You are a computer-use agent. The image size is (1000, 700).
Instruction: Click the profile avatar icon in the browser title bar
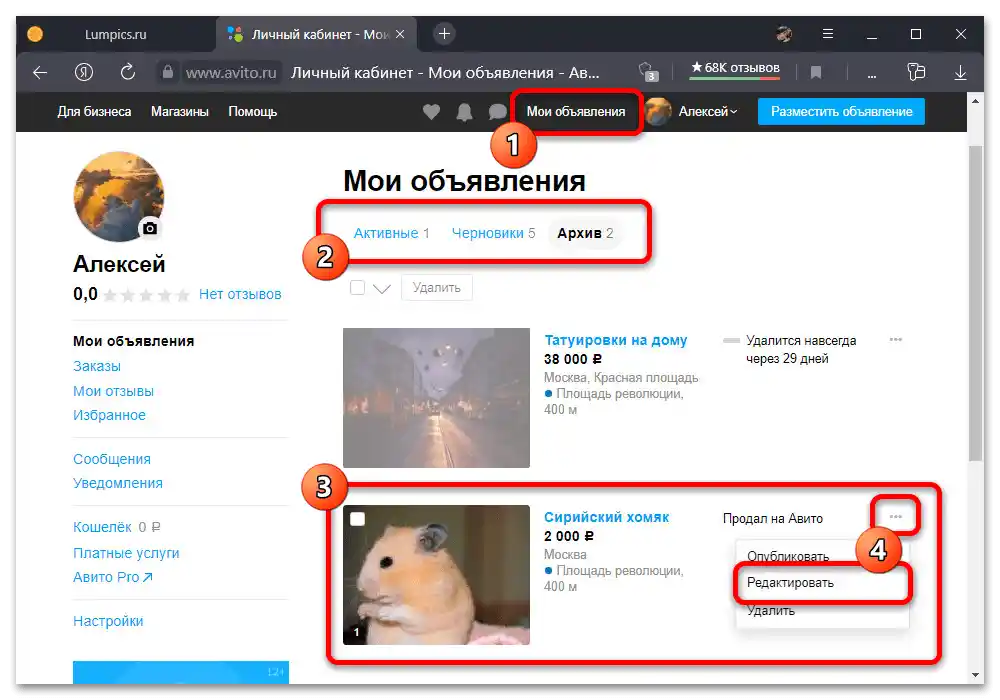point(784,34)
